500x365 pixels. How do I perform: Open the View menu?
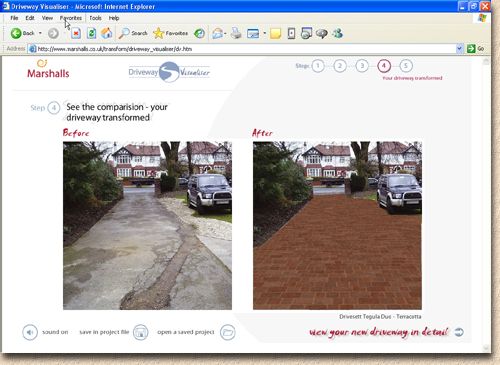(47, 18)
